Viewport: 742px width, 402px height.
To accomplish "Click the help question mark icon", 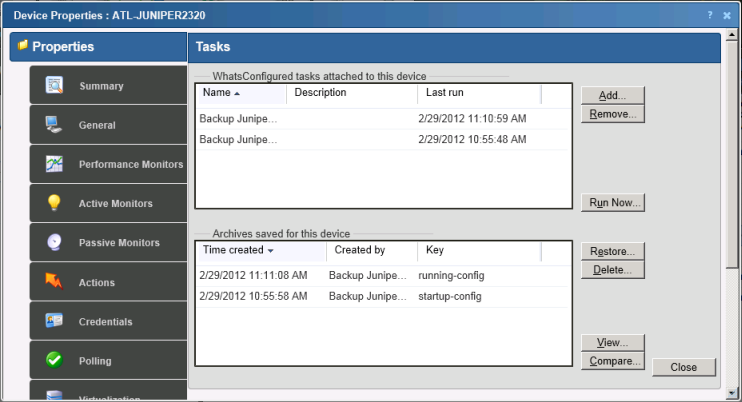I will click(x=710, y=16).
